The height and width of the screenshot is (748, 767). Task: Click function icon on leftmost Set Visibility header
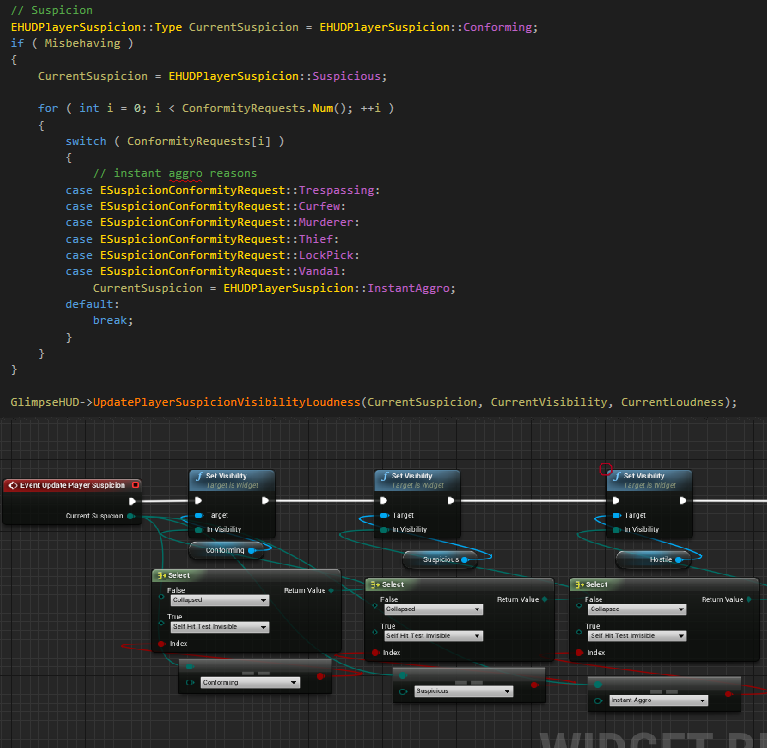tap(199, 476)
